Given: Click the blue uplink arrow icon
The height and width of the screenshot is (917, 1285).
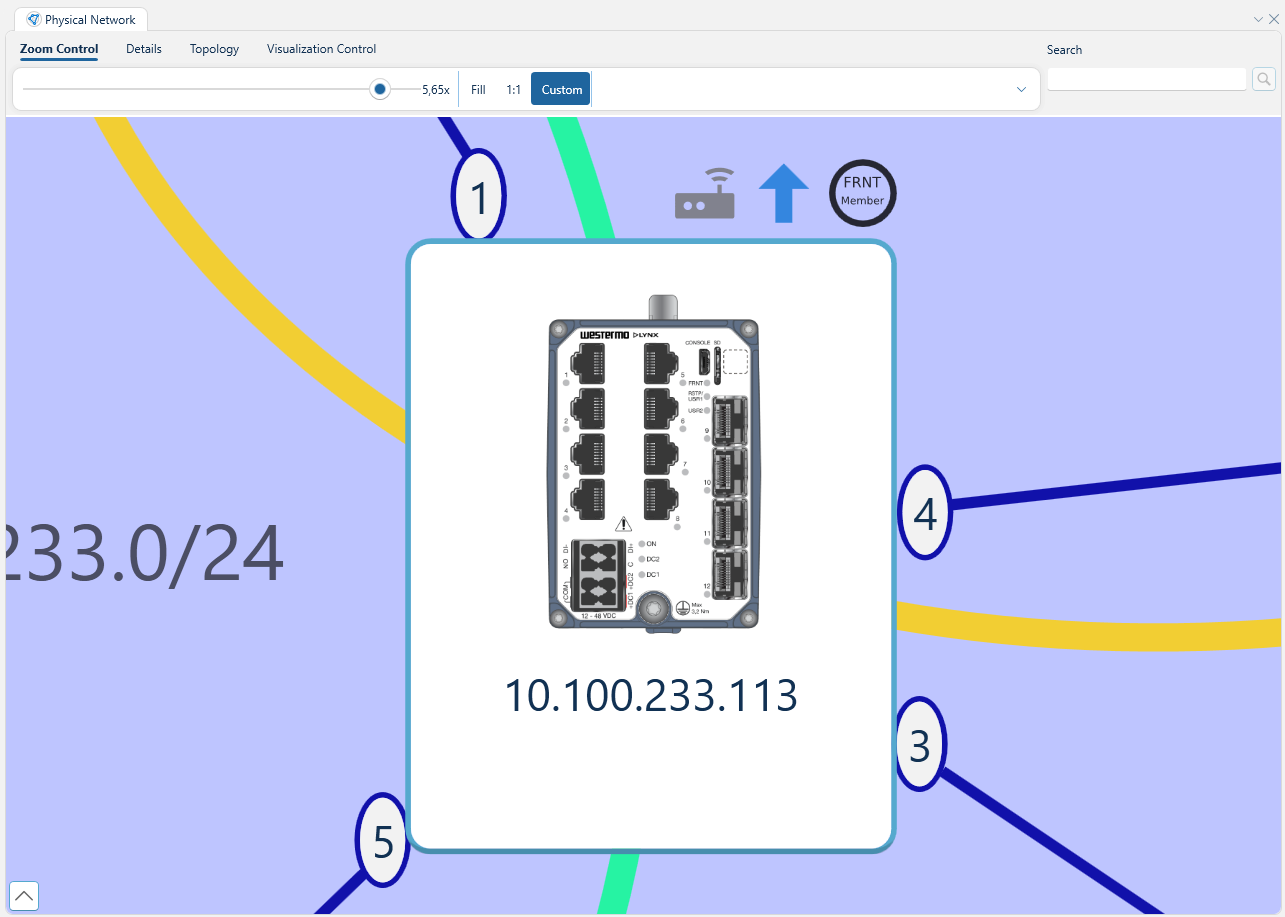Looking at the screenshot, I should (783, 193).
